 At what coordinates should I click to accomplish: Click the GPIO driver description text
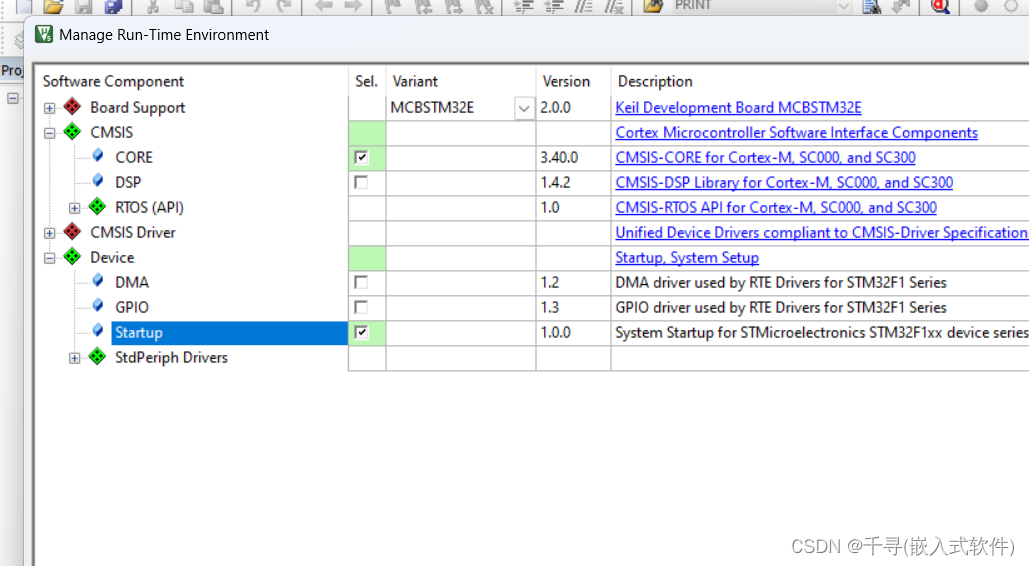click(781, 307)
